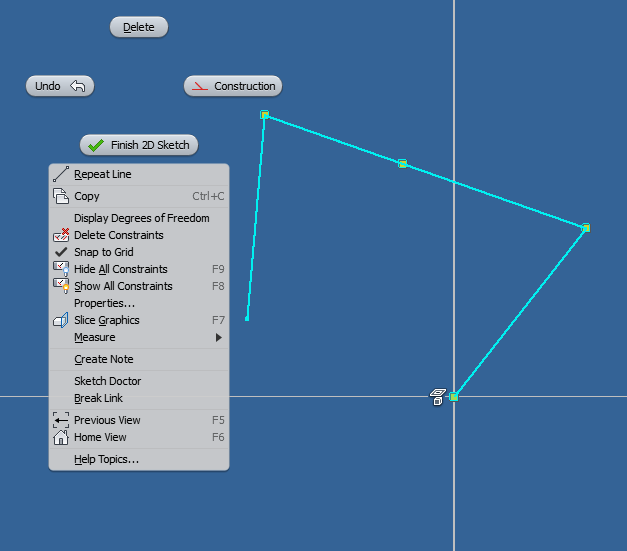The image size is (627, 551).
Task: Choose Create Note
Action: tap(139, 359)
